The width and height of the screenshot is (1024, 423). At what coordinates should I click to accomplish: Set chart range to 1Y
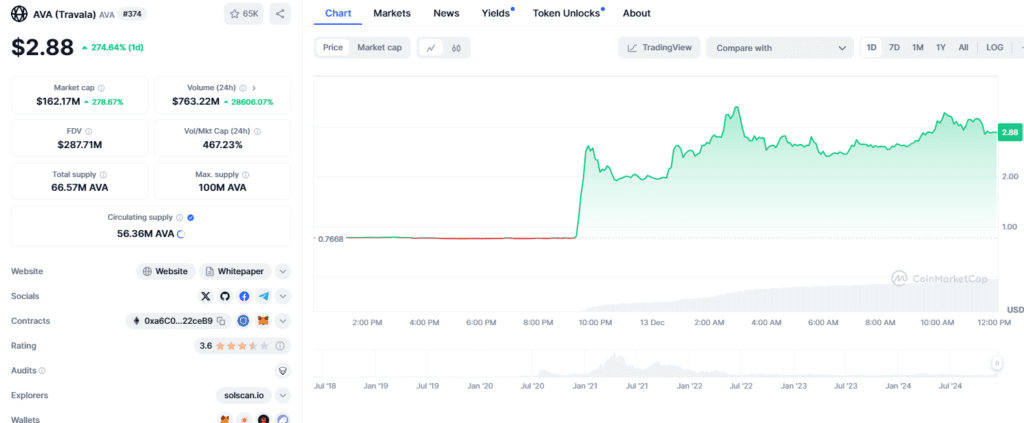(x=940, y=48)
